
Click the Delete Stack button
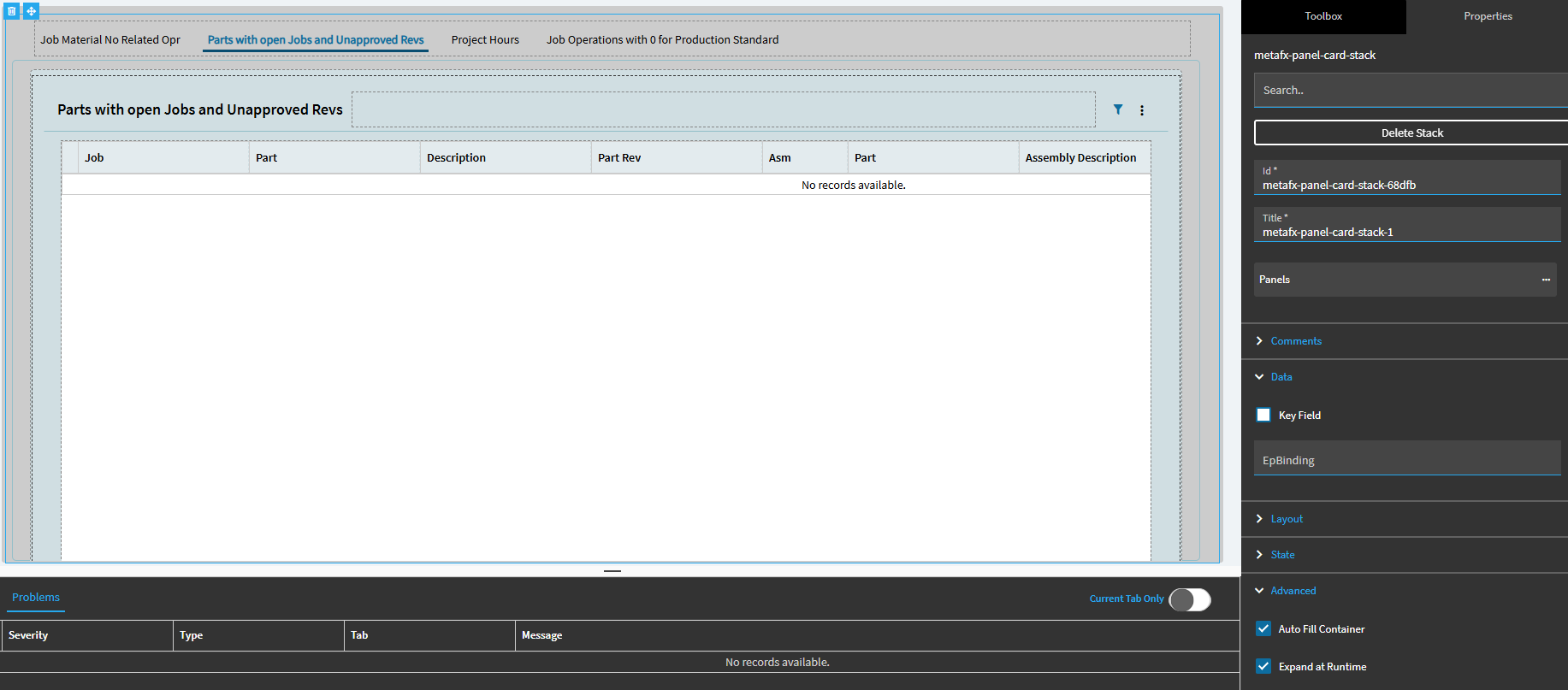click(1411, 133)
